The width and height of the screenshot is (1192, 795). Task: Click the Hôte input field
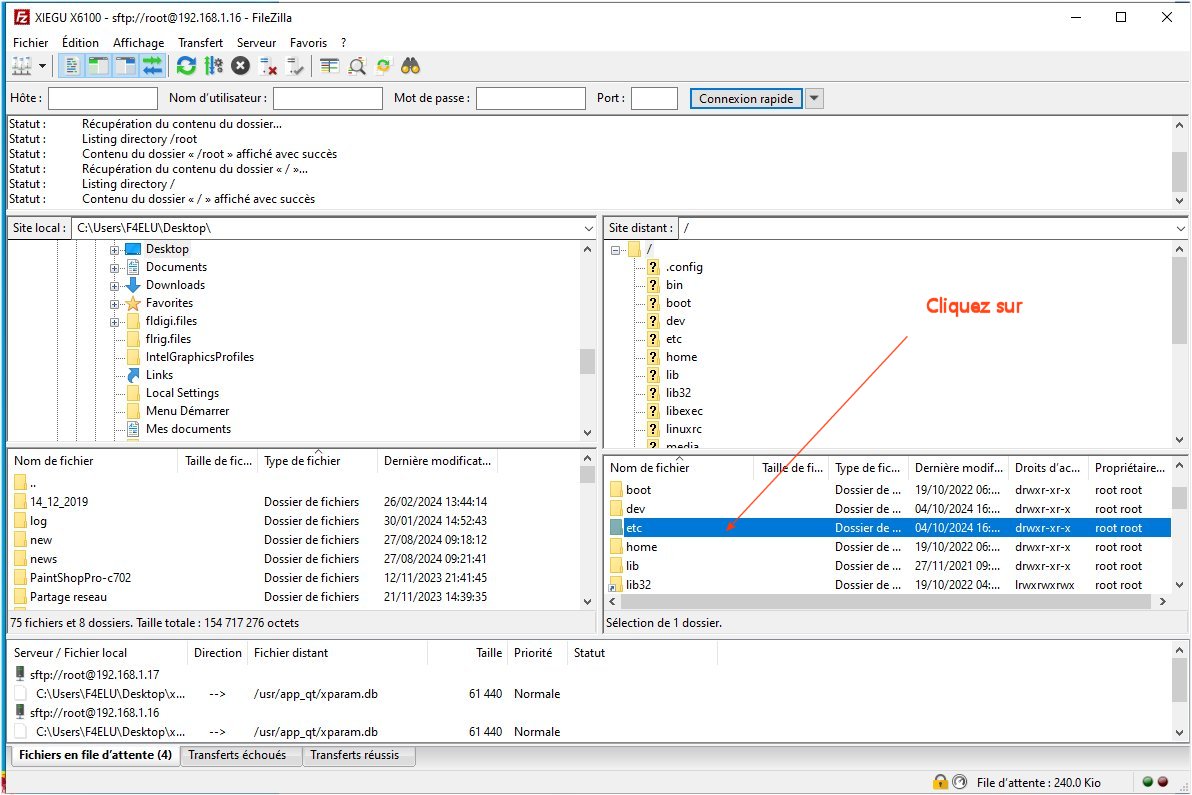click(103, 98)
